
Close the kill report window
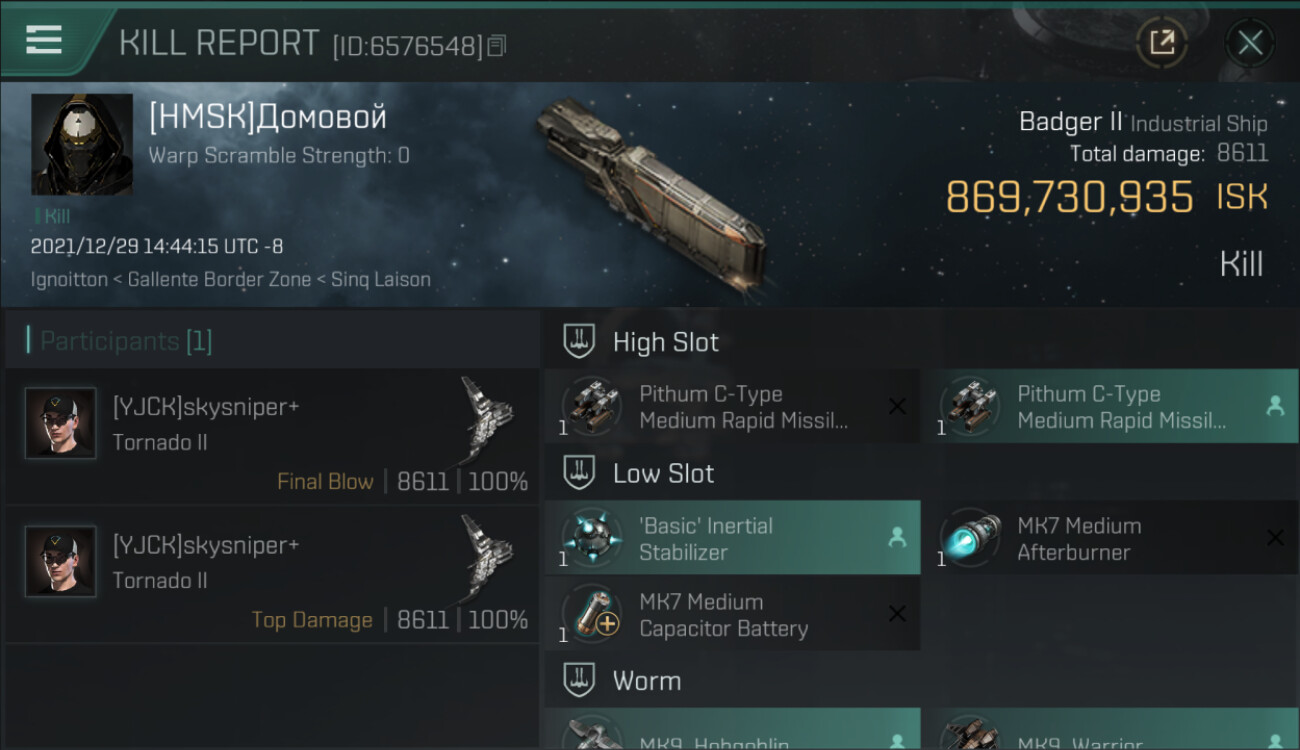click(x=1250, y=43)
